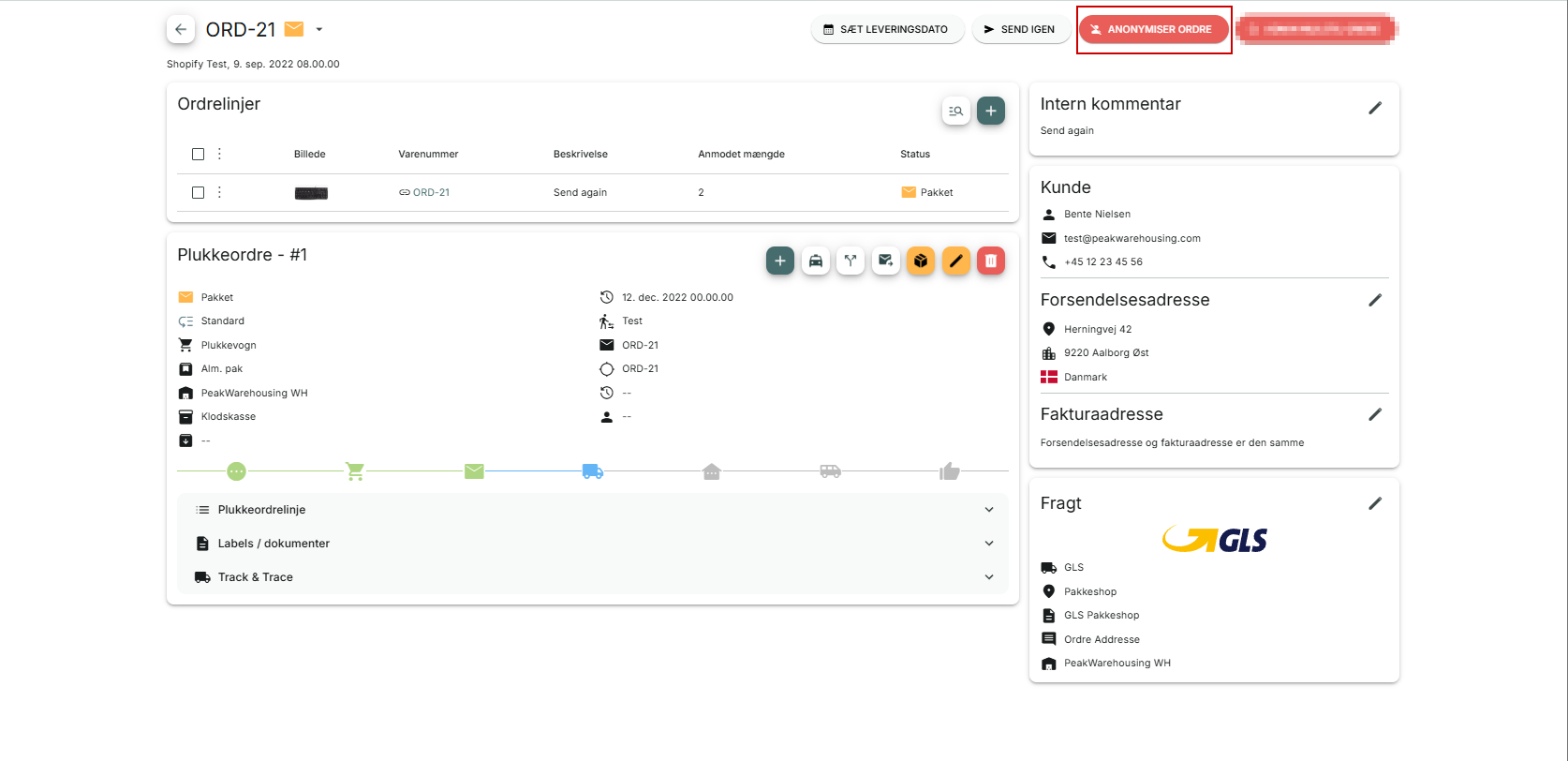
Task: Click forward mail icon in Plukkeordre
Action: tap(886, 261)
